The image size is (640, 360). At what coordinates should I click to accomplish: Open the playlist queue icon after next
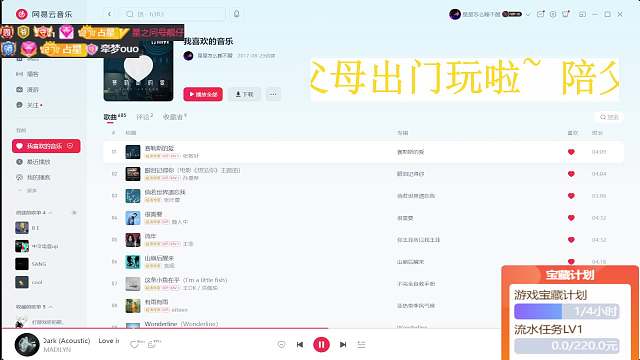point(361,345)
